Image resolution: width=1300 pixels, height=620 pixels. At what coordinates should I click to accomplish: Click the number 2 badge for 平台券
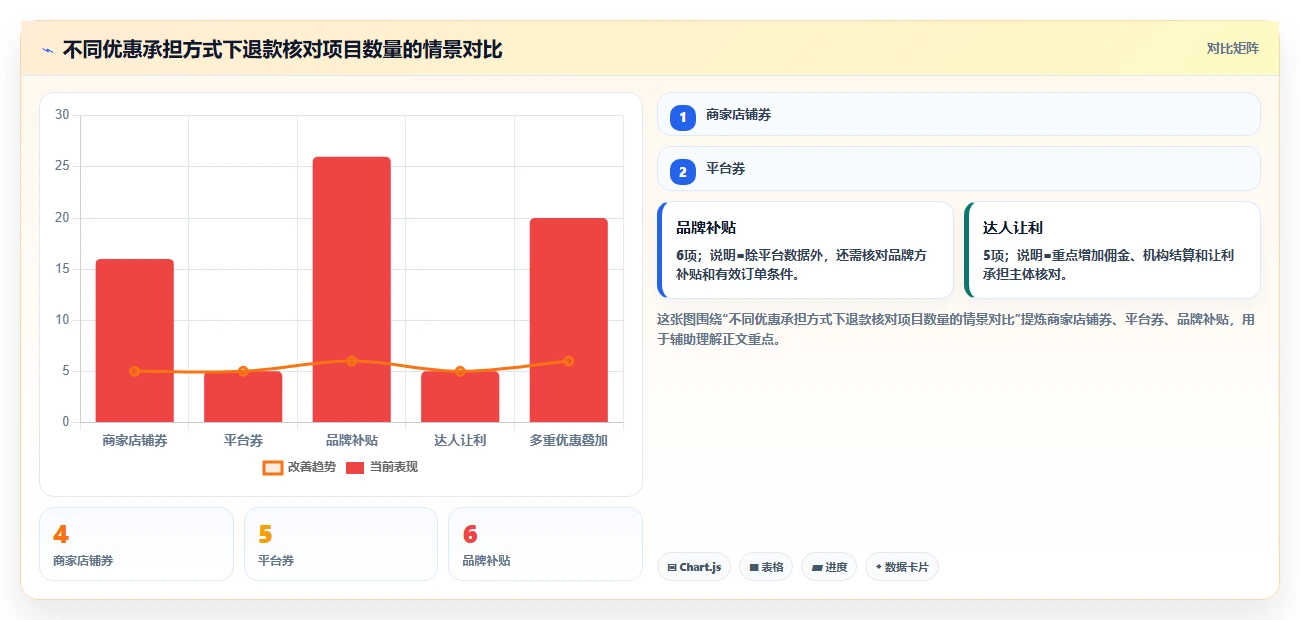683,172
